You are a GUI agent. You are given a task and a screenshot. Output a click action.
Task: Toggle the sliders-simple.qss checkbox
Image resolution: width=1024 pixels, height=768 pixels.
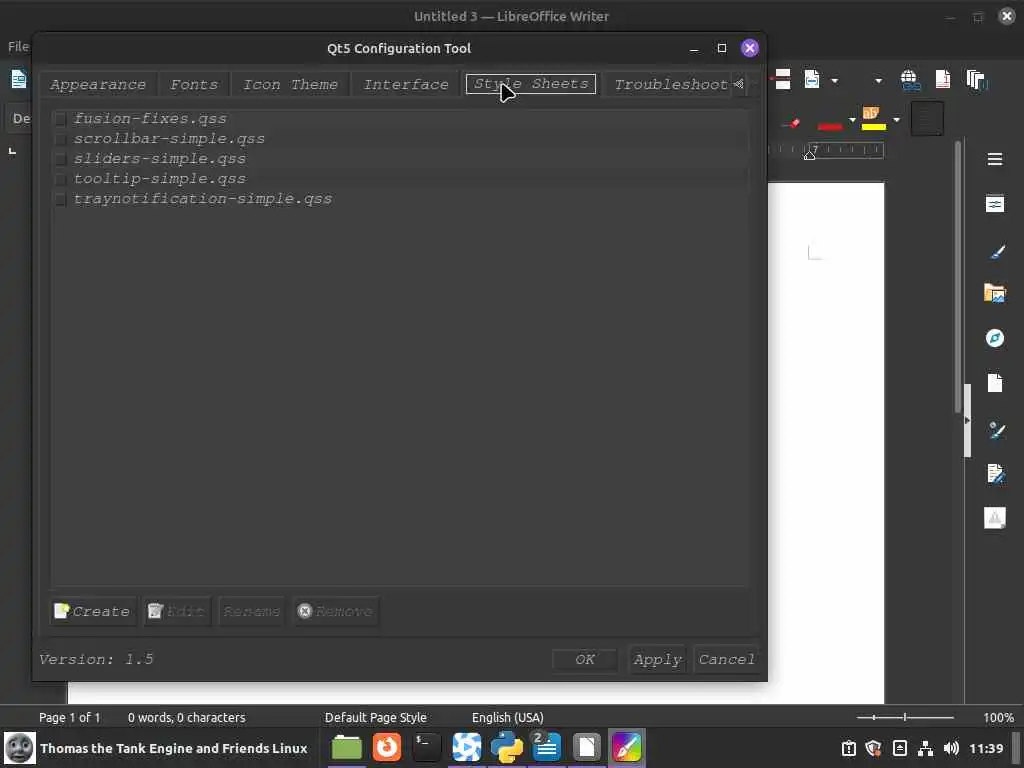point(60,159)
